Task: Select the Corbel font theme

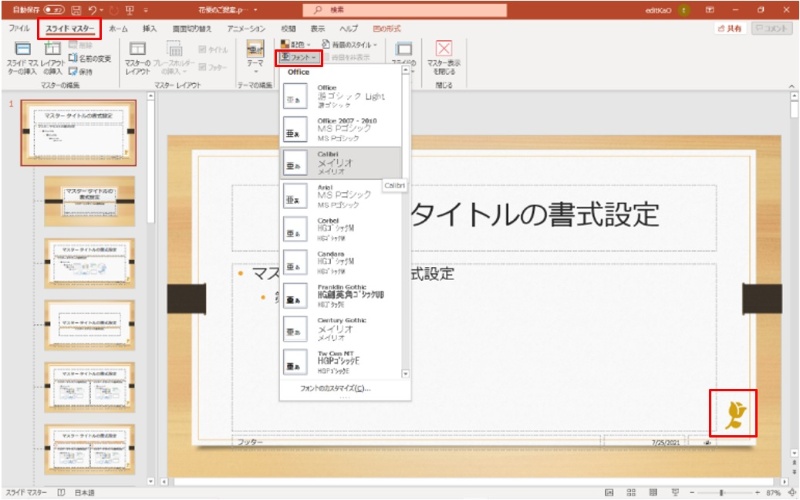Action: [341, 229]
